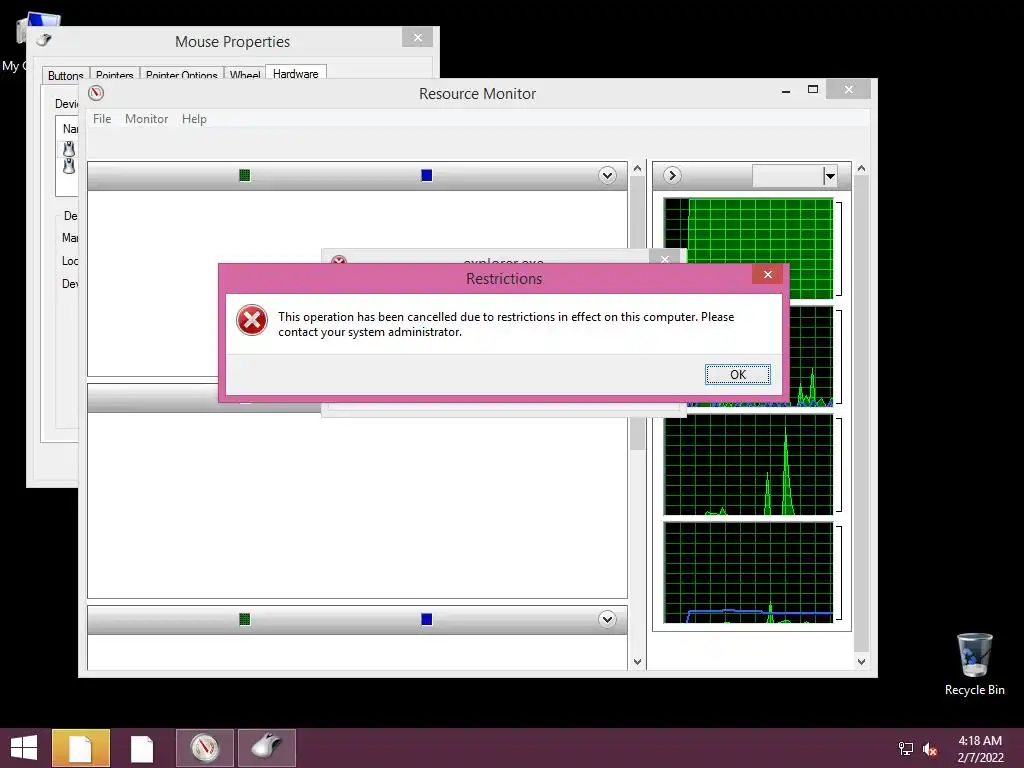Click the third graph with green spikes
Image resolution: width=1024 pixels, height=768 pixels.
coord(748,464)
